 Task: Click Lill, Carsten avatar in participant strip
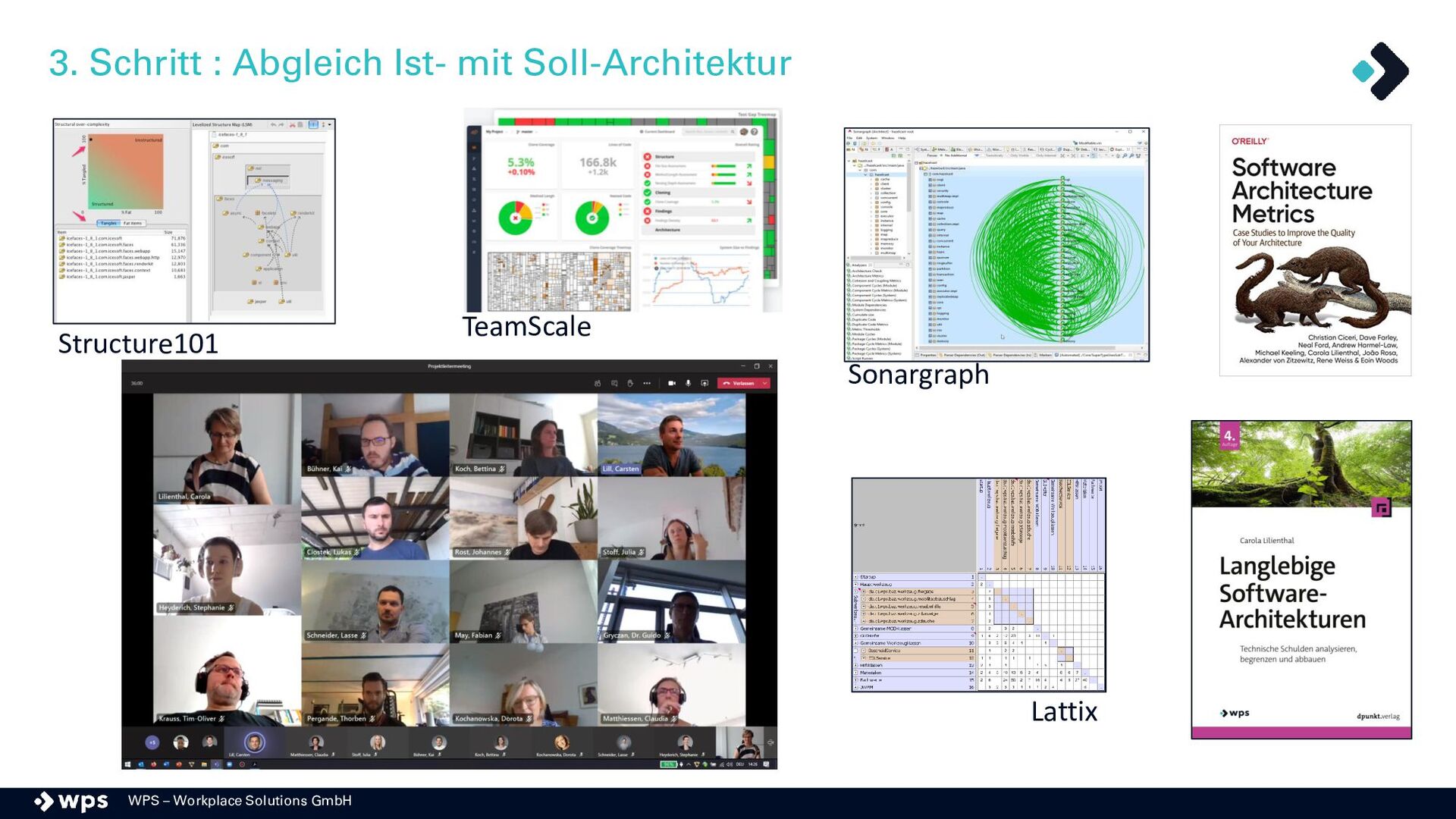coord(254,742)
